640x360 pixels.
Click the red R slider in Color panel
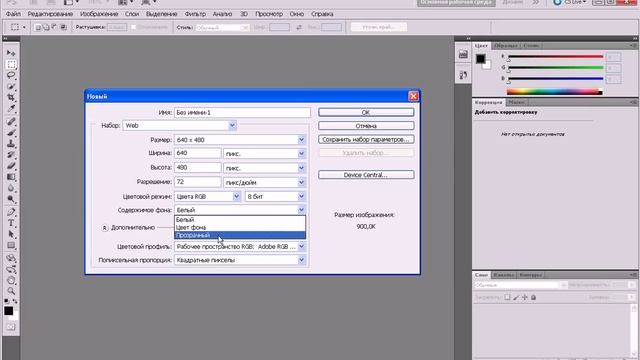pyautogui.click(x=556, y=57)
